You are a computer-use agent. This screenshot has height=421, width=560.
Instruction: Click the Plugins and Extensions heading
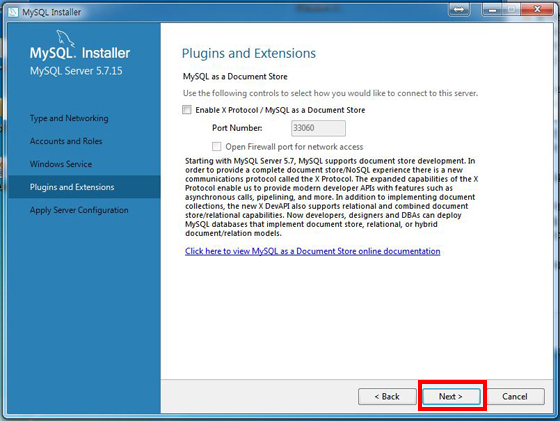tap(249, 53)
